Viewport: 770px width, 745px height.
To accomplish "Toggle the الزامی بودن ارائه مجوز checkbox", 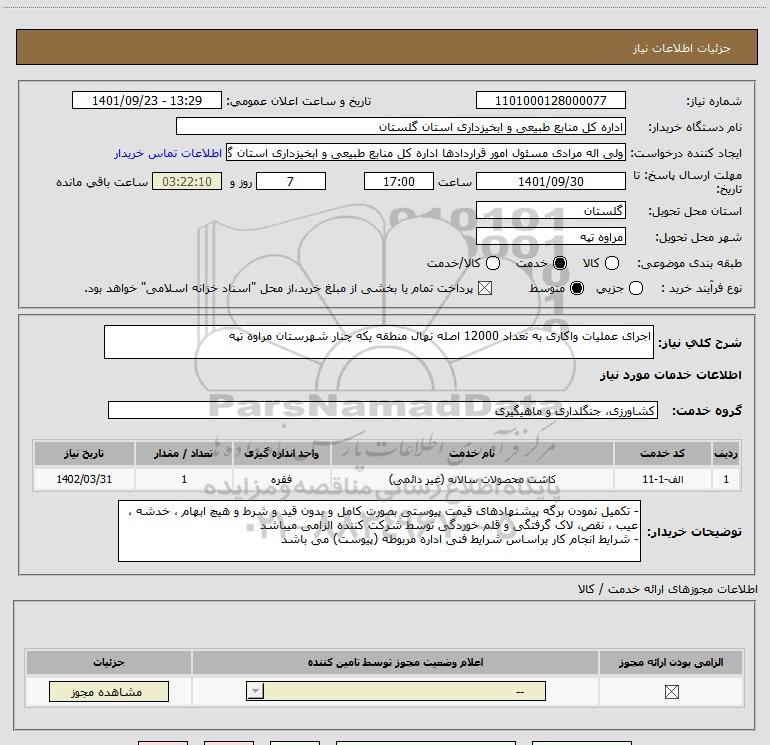I will [x=671, y=692].
